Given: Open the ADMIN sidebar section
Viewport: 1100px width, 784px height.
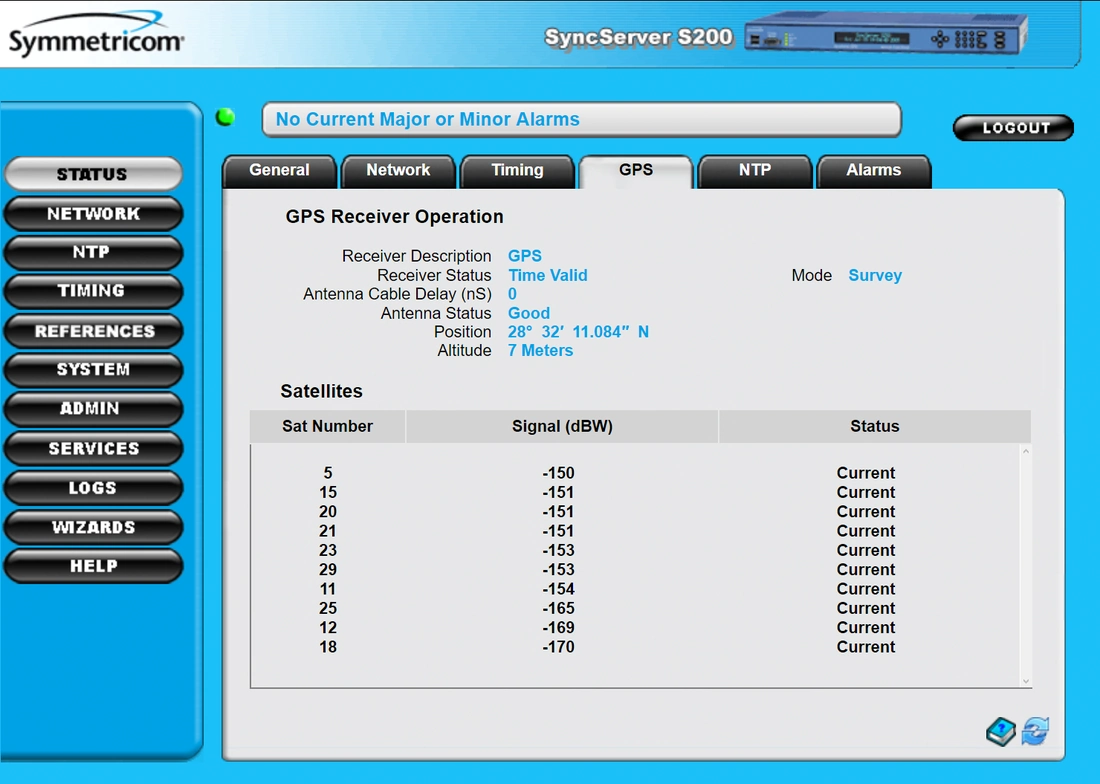Looking at the screenshot, I should 93,409.
